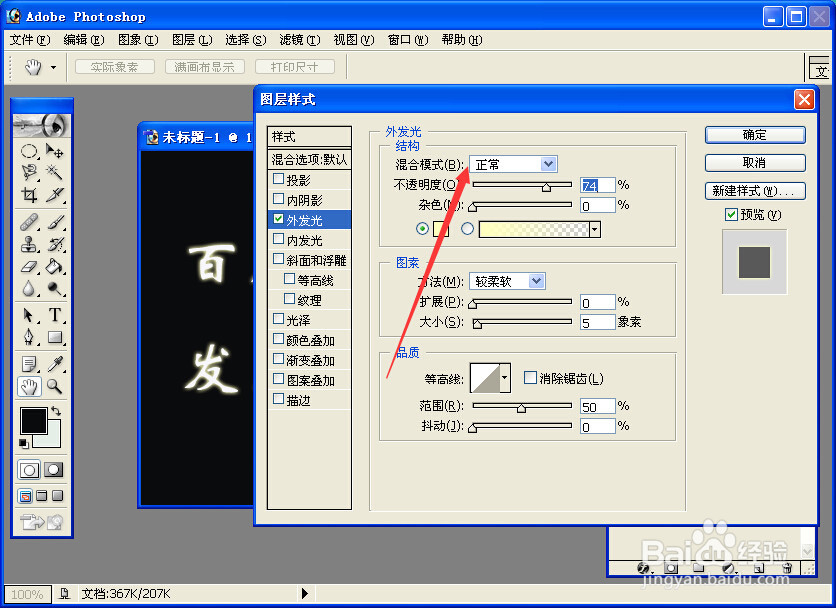Check the 消除锯齿 option
Image resolution: width=836 pixels, height=608 pixels.
tap(529, 377)
